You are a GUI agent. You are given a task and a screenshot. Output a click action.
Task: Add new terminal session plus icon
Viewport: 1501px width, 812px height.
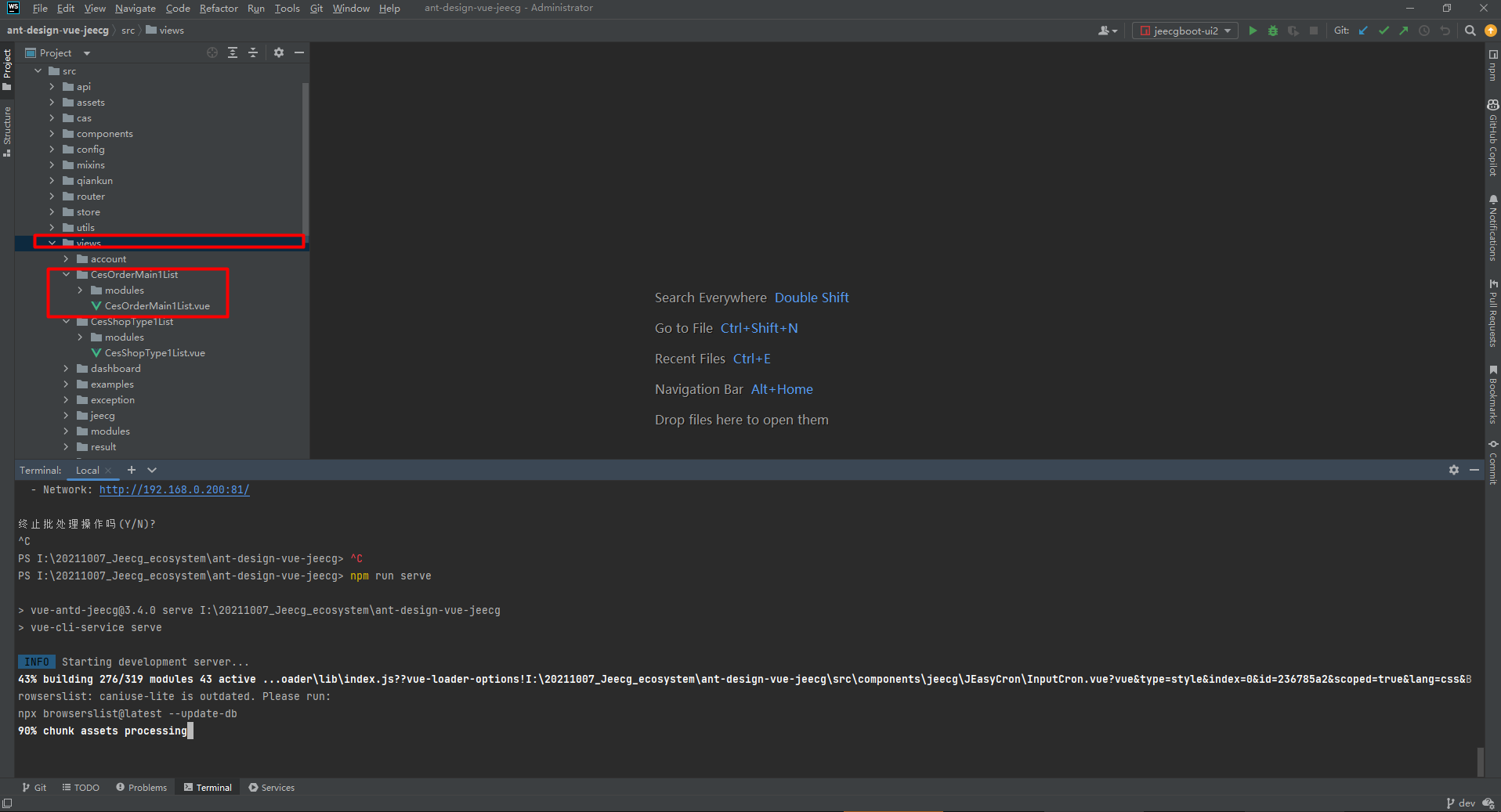(x=132, y=470)
